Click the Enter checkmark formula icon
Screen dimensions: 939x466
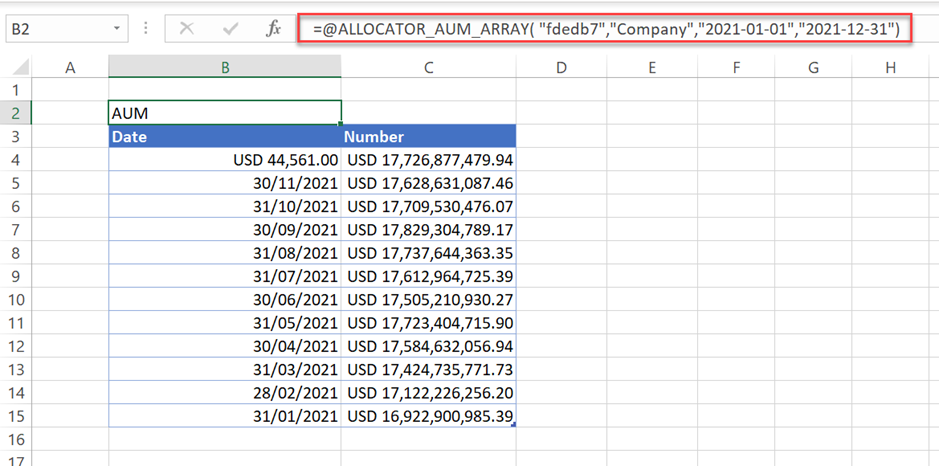[229, 29]
